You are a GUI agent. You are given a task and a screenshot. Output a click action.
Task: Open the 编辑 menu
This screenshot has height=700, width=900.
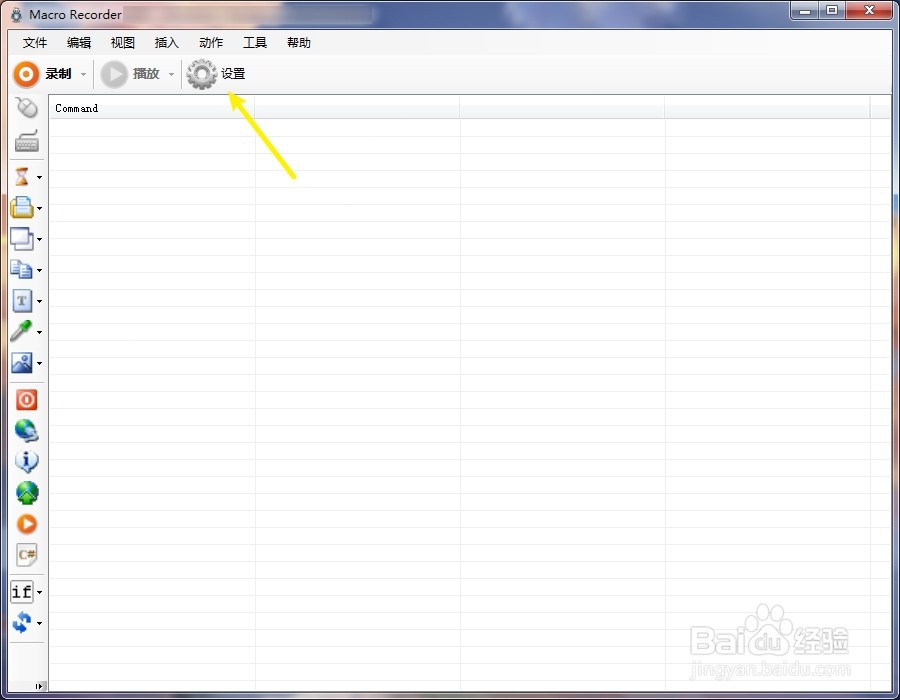click(79, 43)
